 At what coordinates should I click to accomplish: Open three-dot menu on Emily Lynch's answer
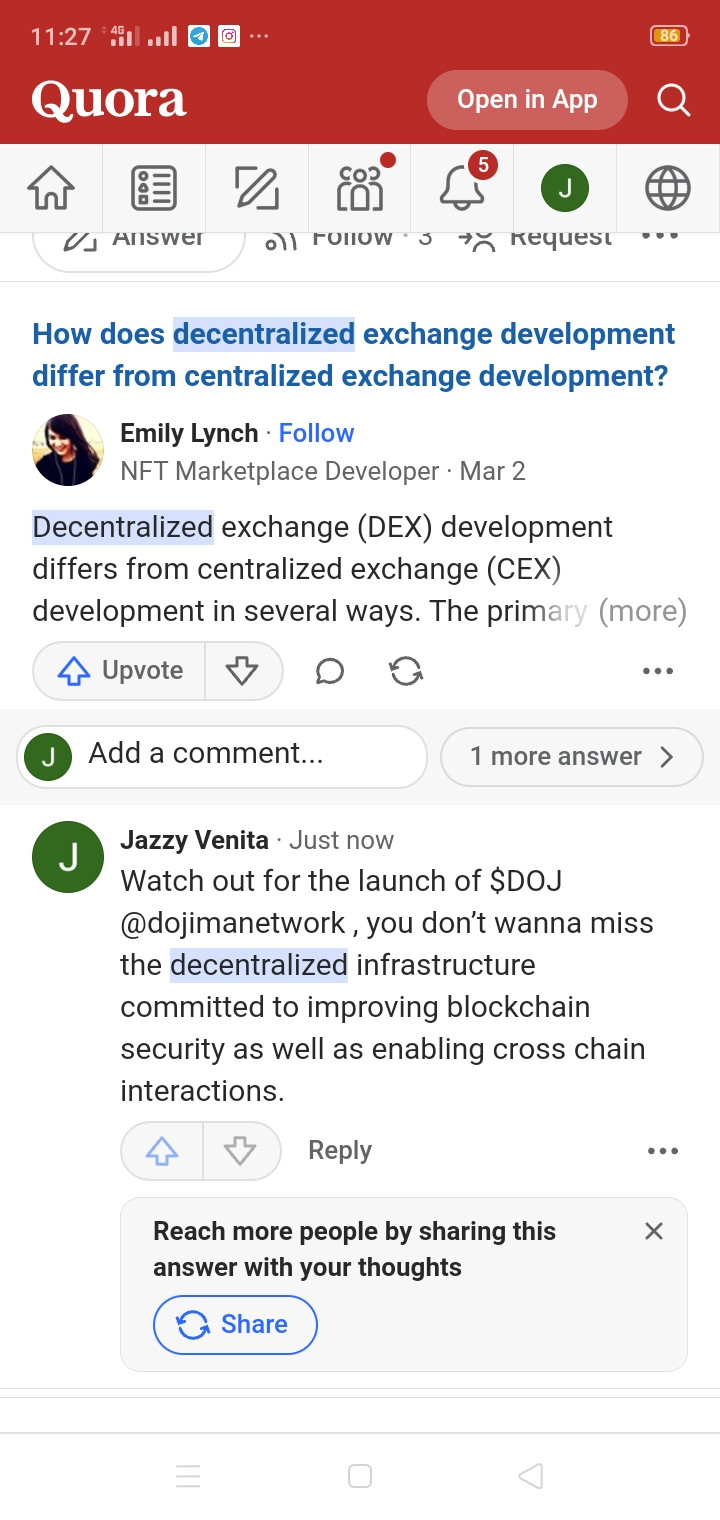coord(658,671)
